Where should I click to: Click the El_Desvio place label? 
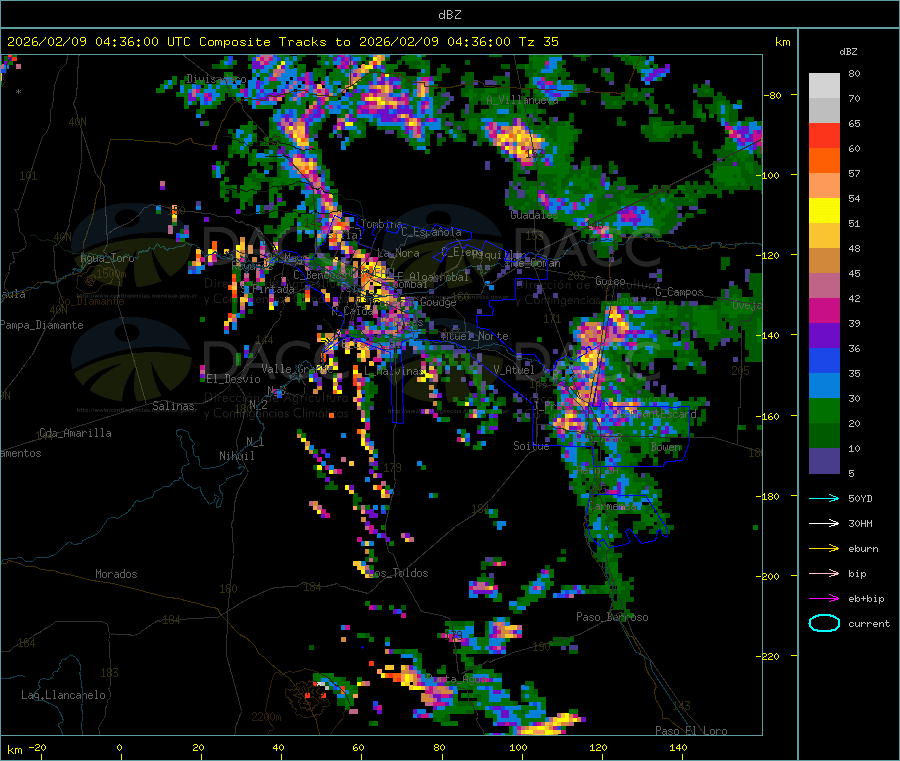pyautogui.click(x=233, y=379)
